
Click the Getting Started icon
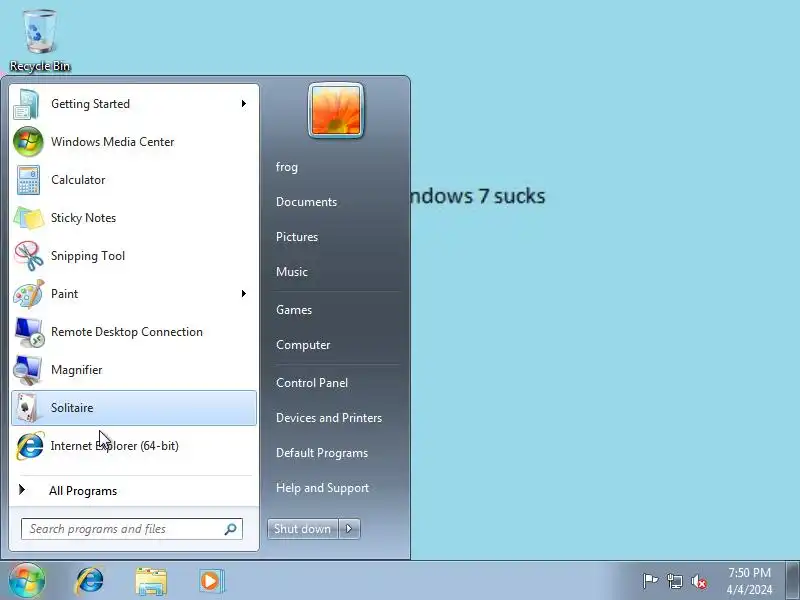click(x=27, y=104)
